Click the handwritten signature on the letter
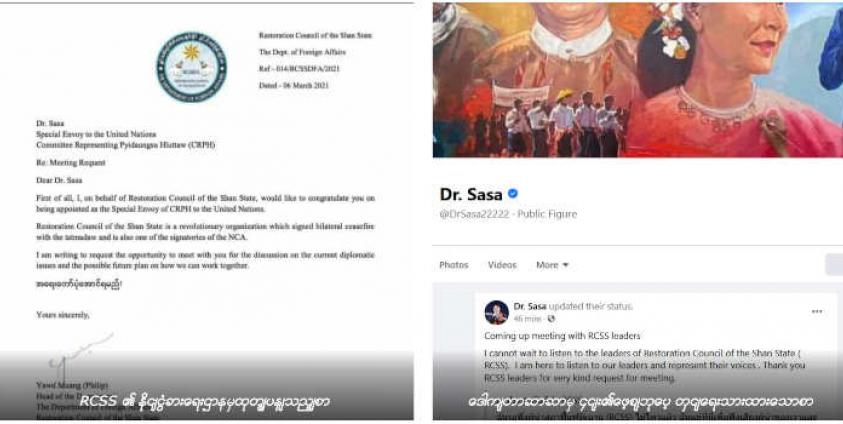843x424 pixels. [x=81, y=355]
